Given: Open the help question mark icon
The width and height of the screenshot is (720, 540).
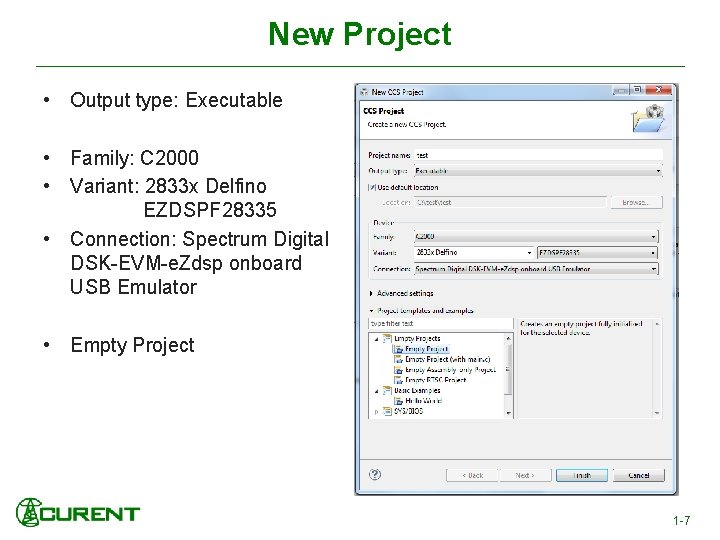Looking at the screenshot, I should click(x=375, y=474).
